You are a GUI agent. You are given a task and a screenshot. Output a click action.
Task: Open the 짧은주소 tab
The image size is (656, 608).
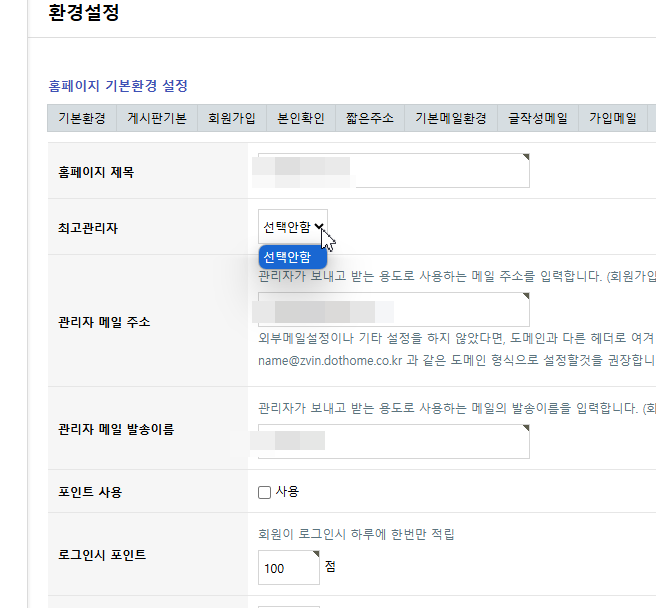coord(370,118)
